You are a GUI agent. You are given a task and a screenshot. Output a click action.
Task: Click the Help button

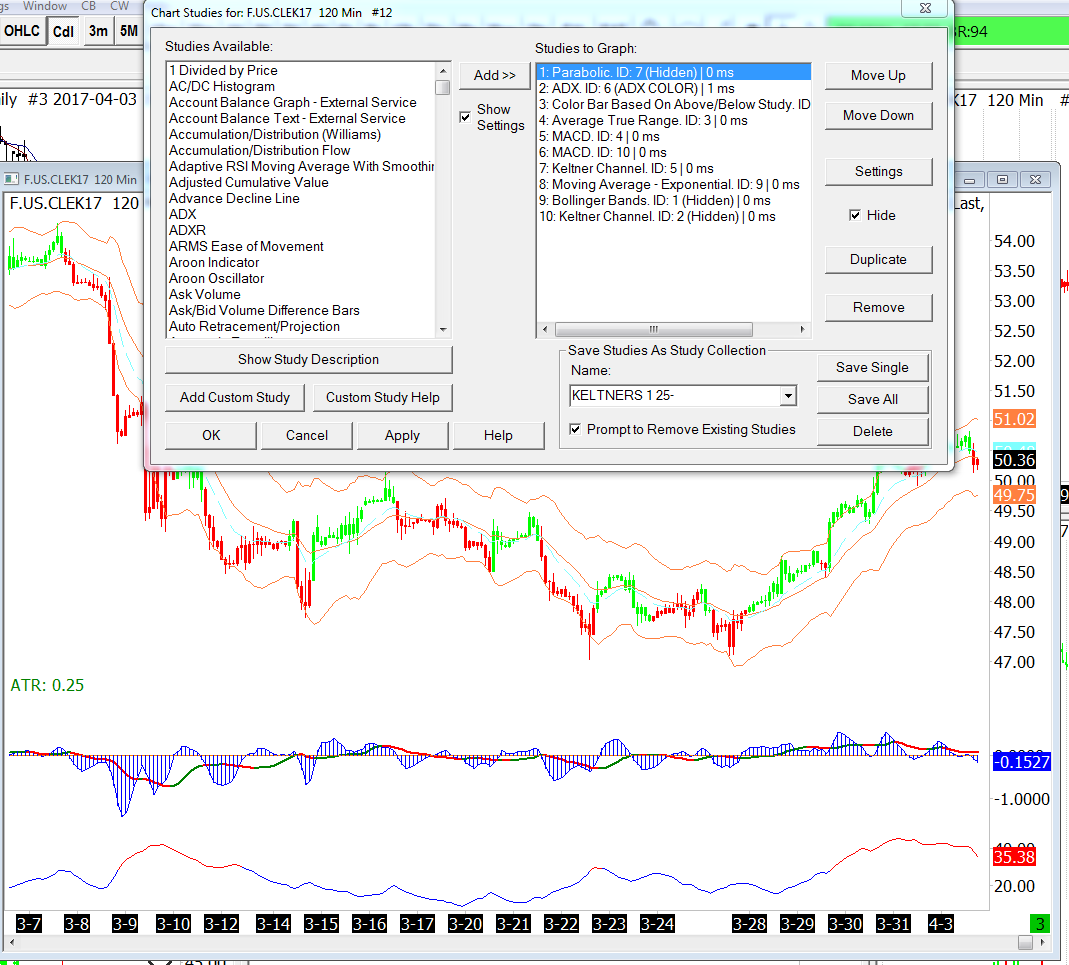point(498,436)
